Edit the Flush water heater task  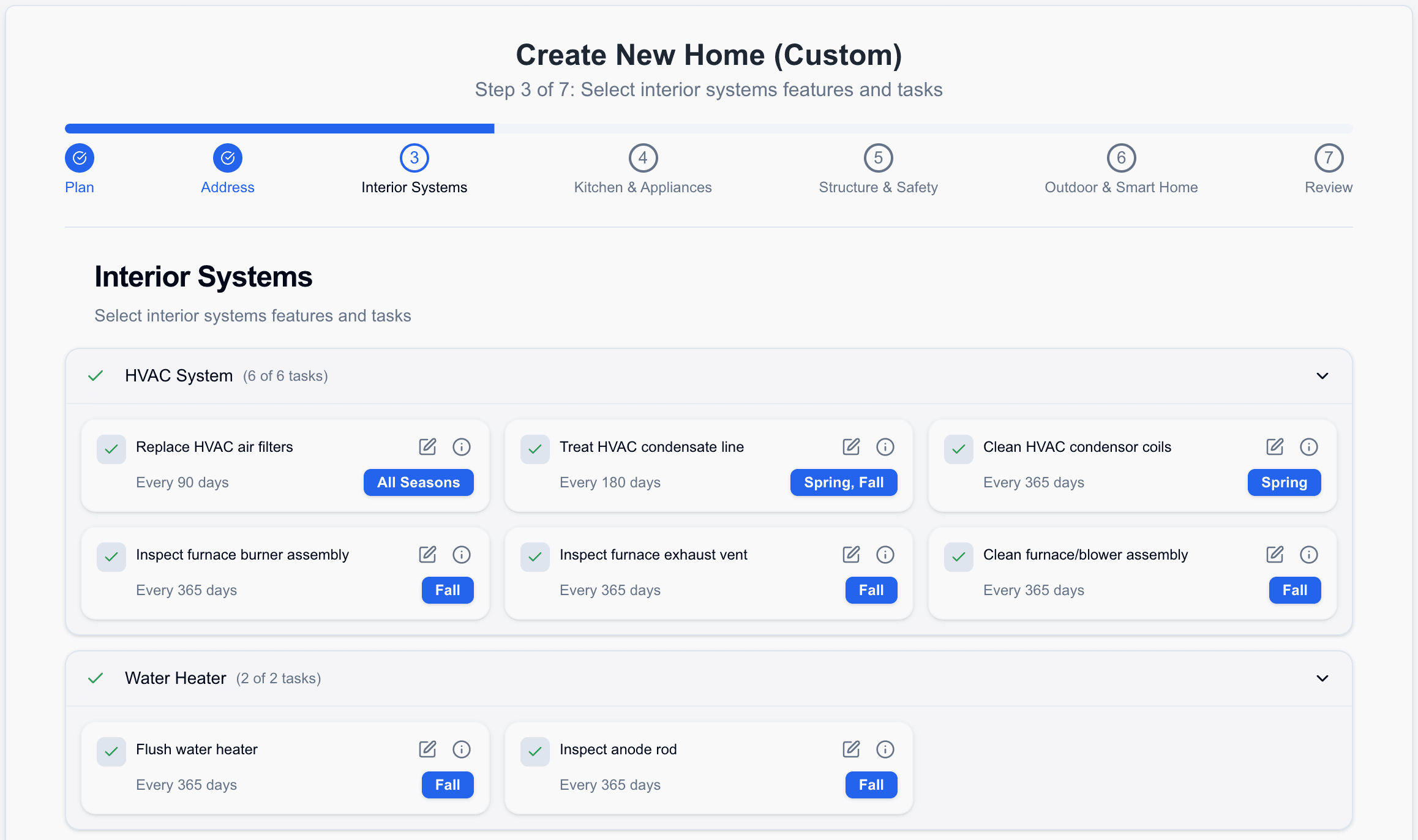point(427,749)
